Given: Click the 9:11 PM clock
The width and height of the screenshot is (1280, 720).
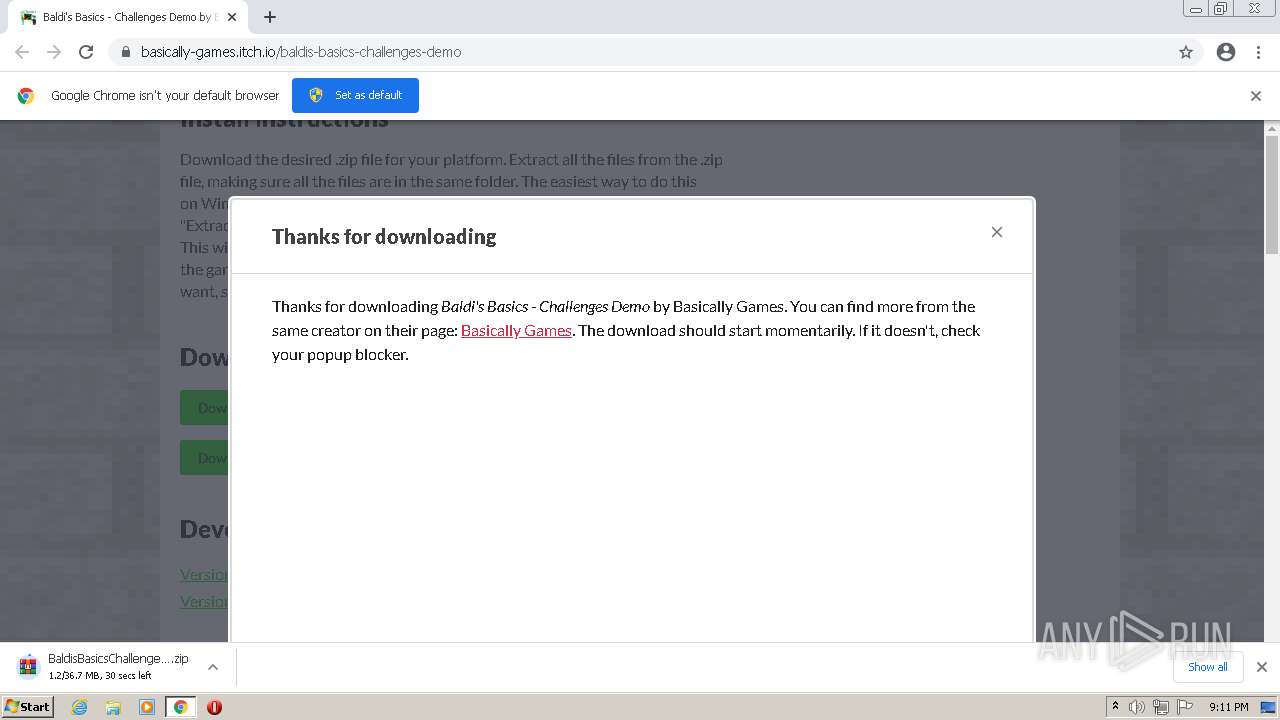Looking at the screenshot, I should point(1228,707).
